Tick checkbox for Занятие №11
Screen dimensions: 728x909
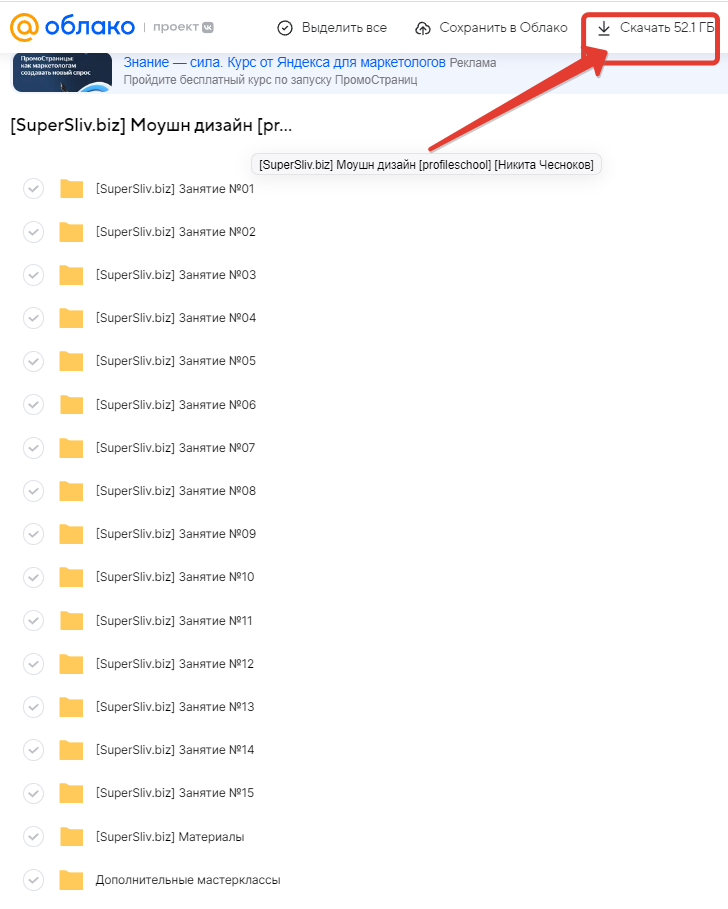34,620
